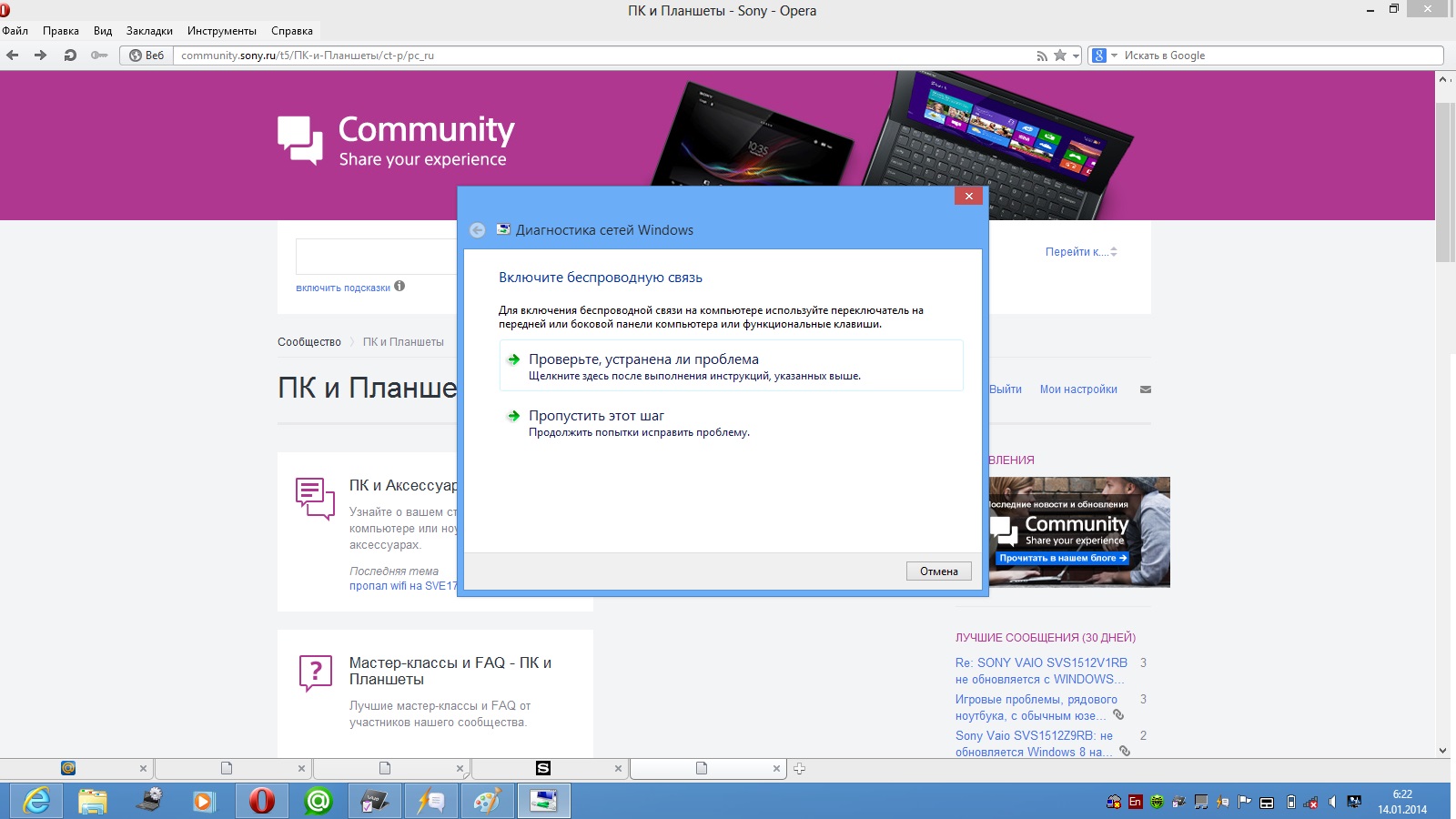The image size is (1456, 819).
Task: Click the Community blog banner thumbnail
Action: 1079,532
